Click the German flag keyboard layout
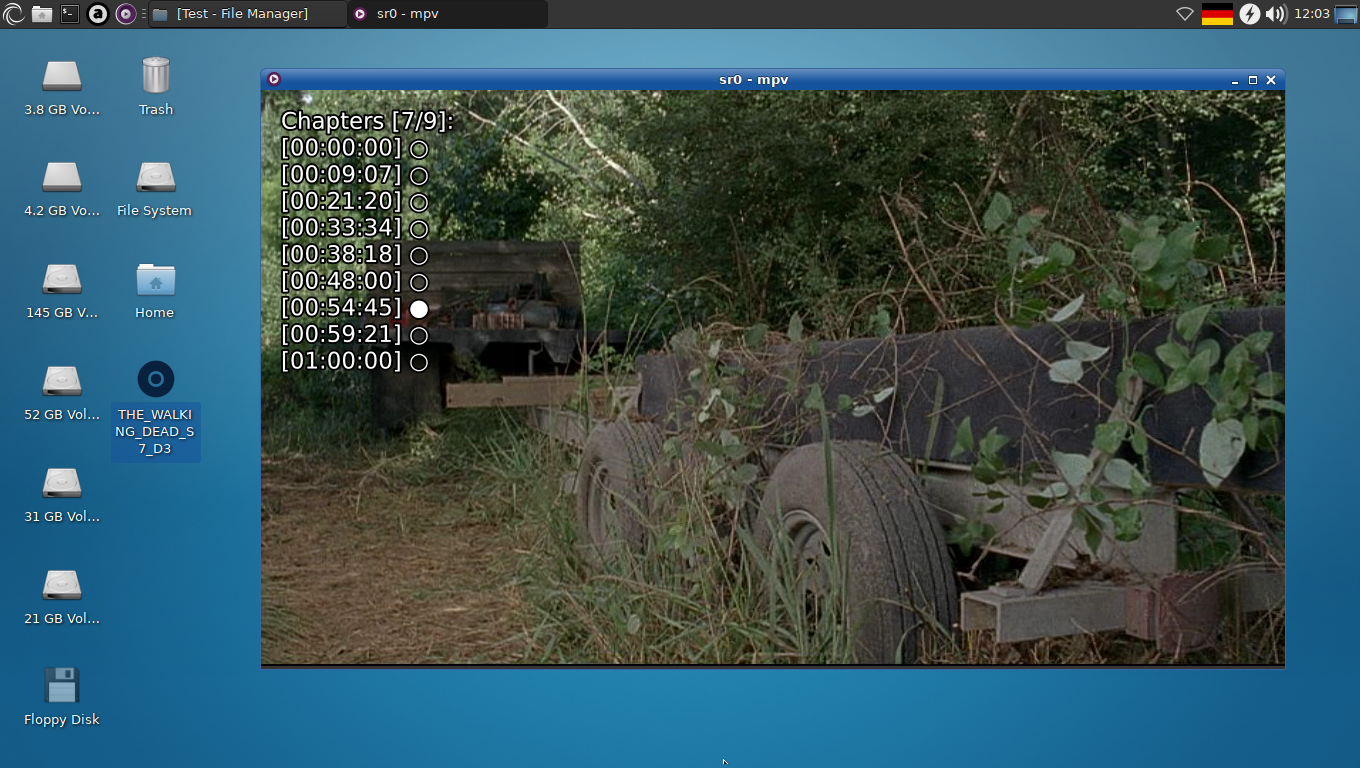Image resolution: width=1360 pixels, height=768 pixels. coord(1217,14)
